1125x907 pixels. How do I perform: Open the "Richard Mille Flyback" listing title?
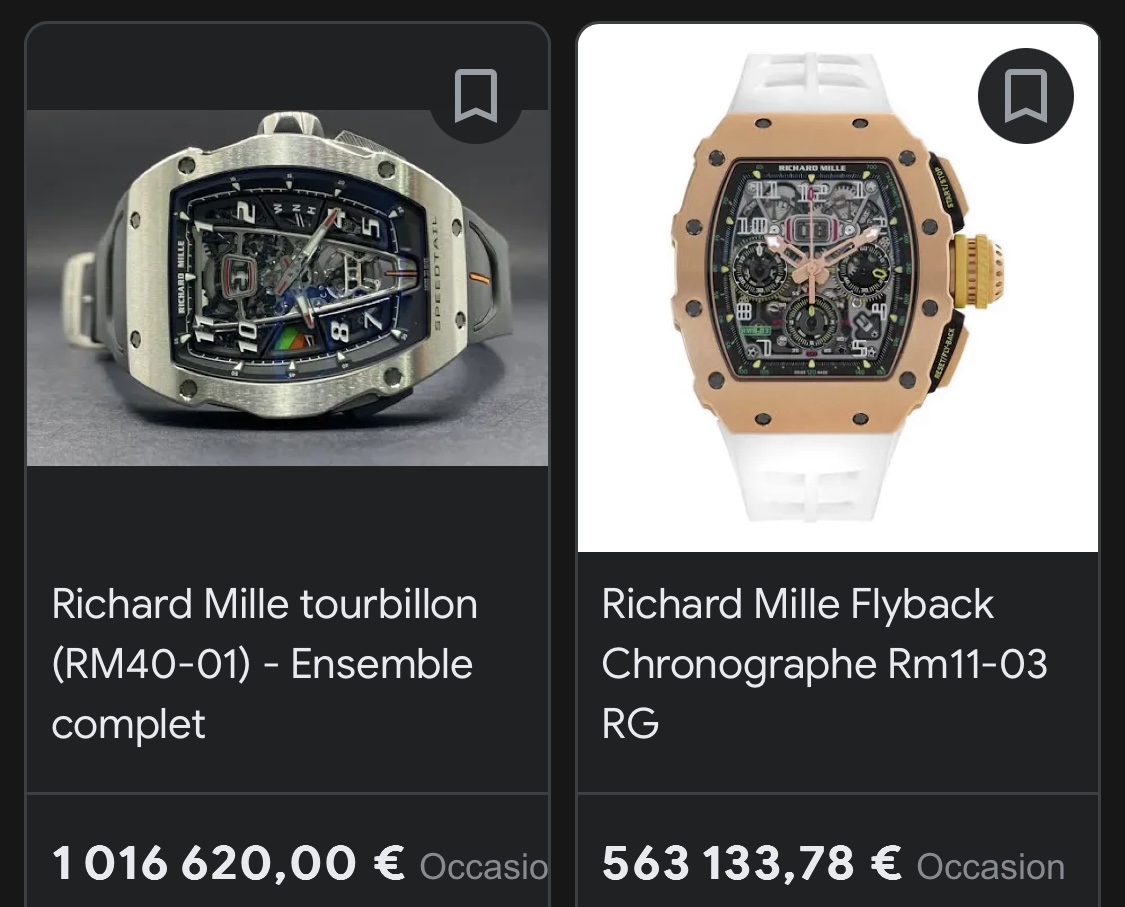797,605
